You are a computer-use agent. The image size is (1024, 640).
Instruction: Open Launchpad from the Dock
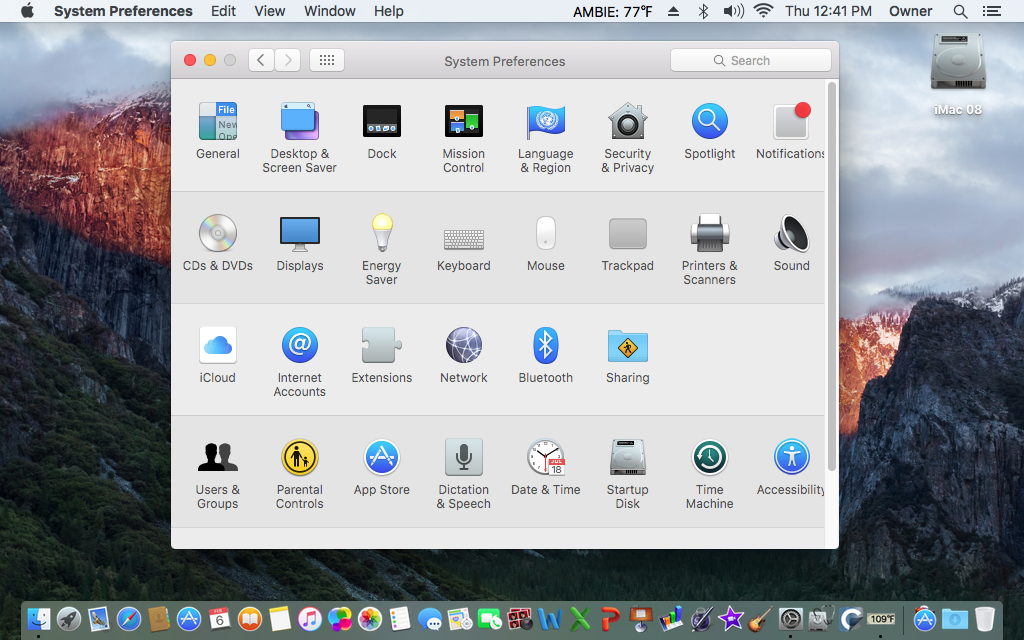coord(69,618)
